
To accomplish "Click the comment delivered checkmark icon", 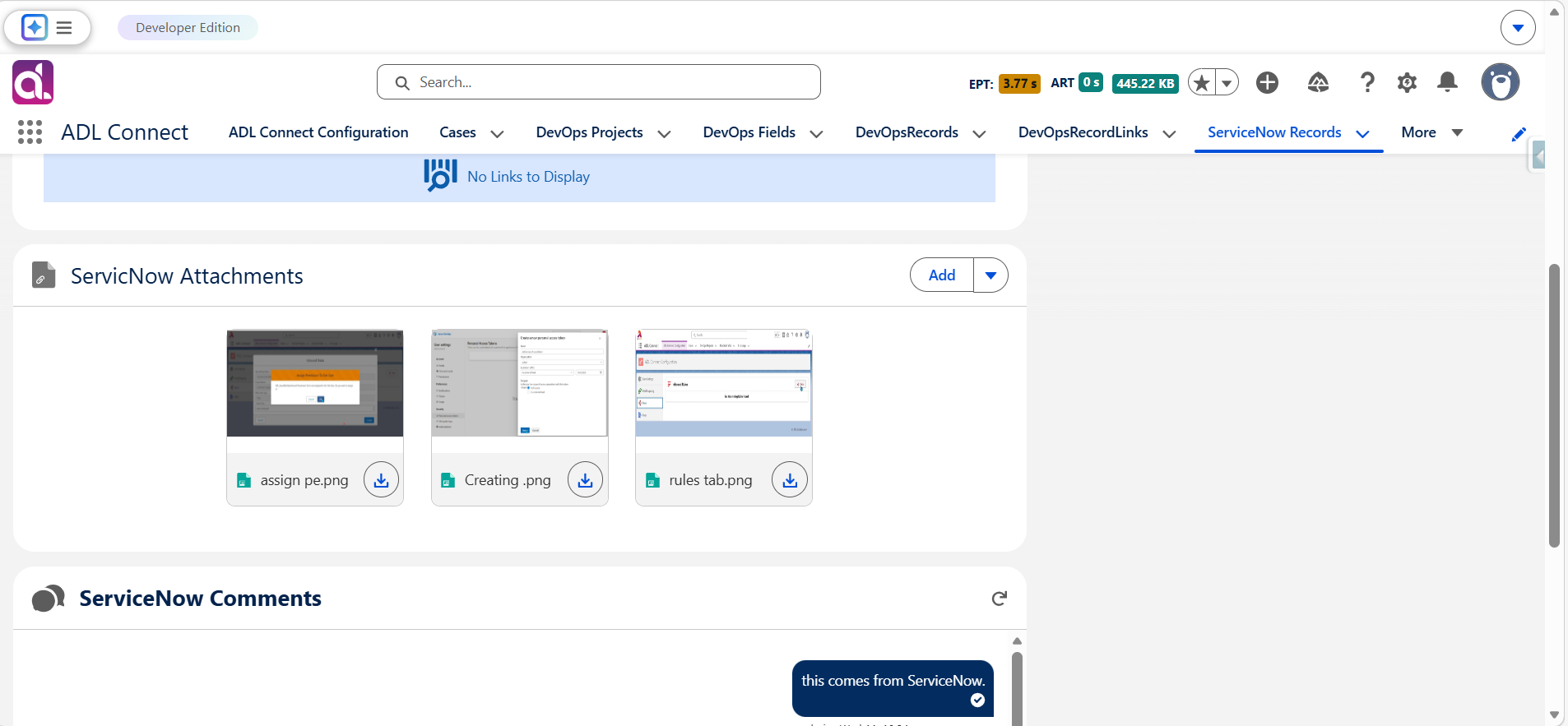I will (x=977, y=700).
